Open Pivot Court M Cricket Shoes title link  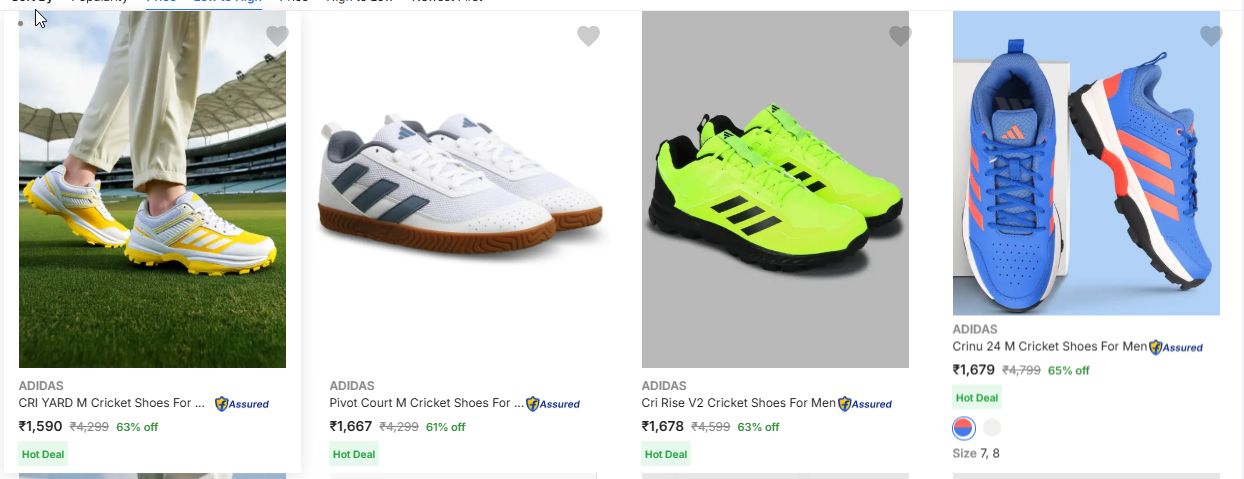420,403
